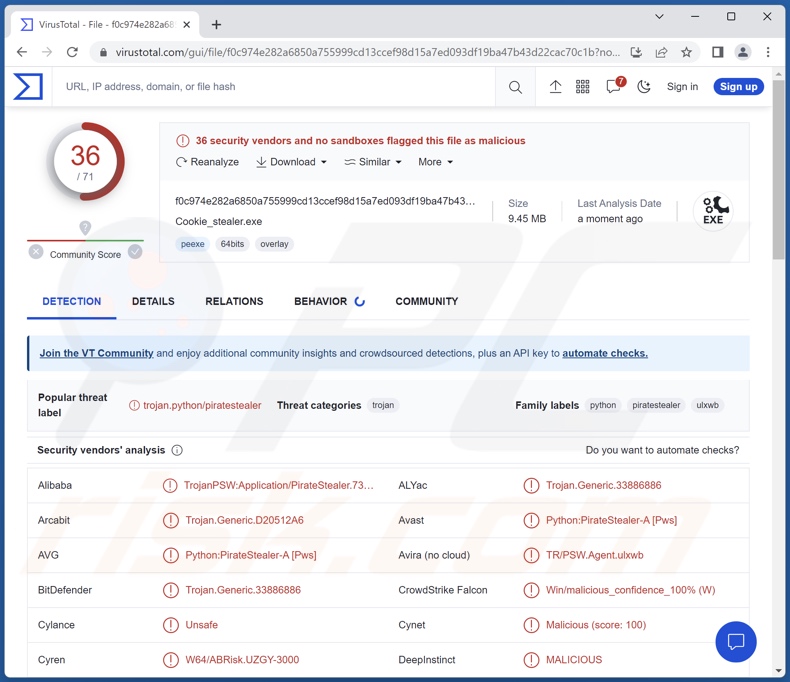Switch to the DETECTION tab

72,301
